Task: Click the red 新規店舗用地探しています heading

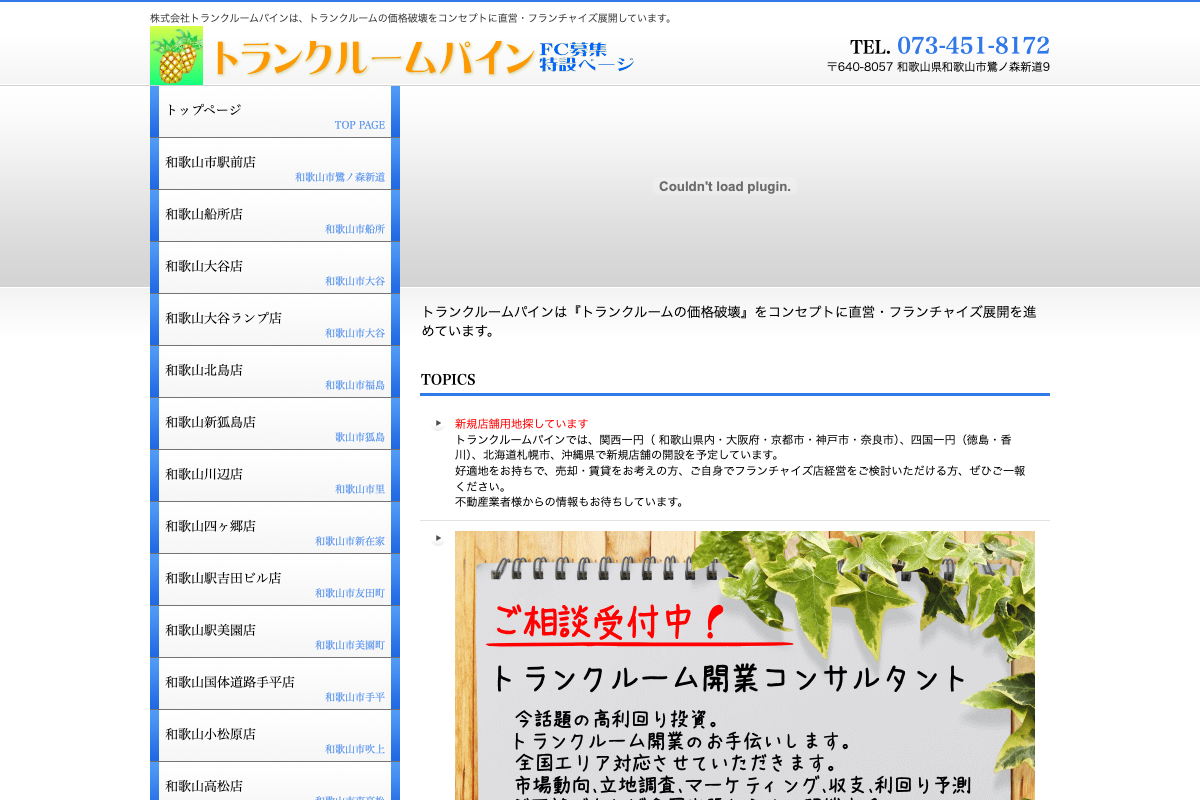Action: [522, 424]
